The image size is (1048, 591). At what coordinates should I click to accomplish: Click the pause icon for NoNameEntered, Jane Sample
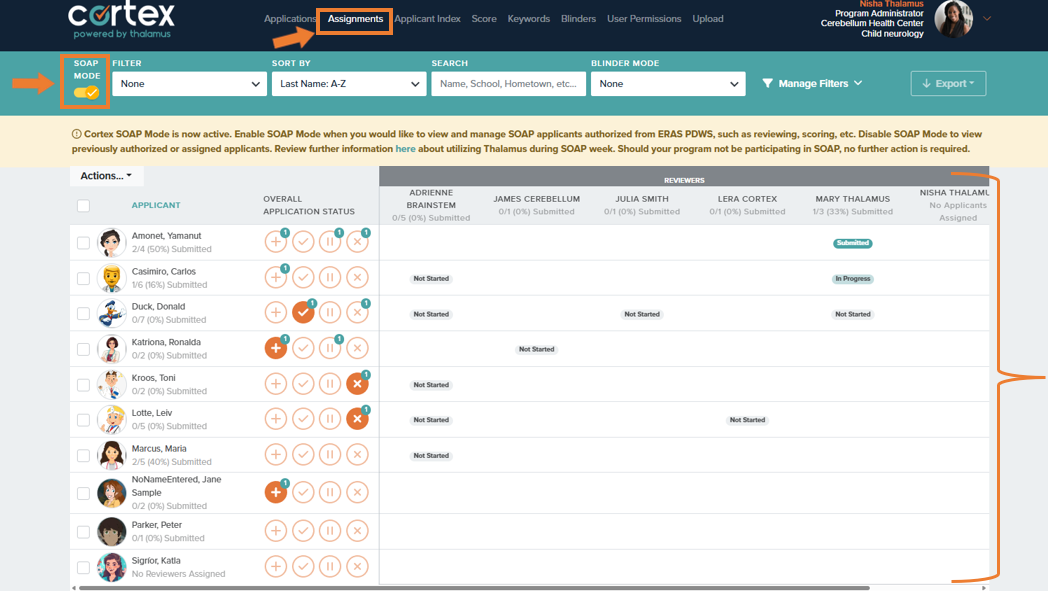[x=330, y=493]
